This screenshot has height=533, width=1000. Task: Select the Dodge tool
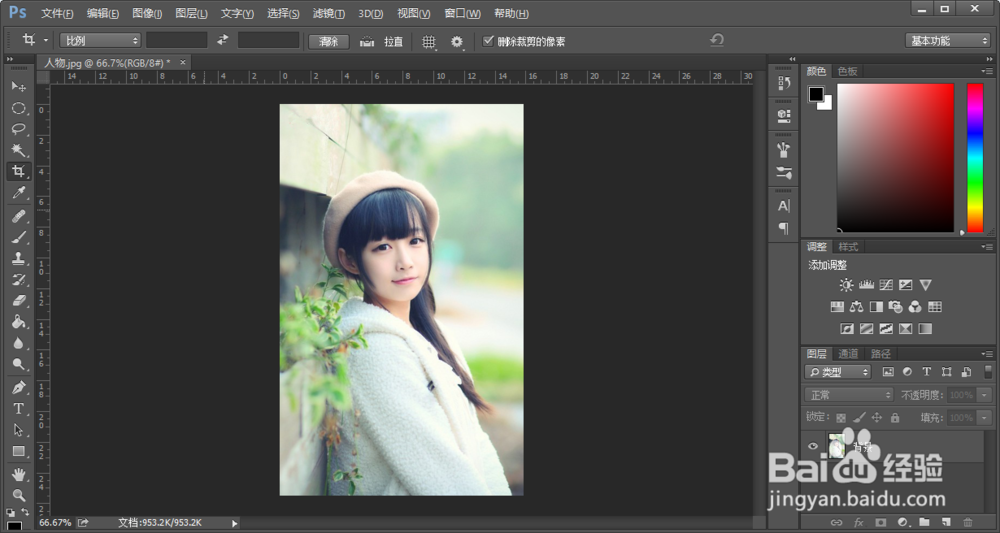coord(18,364)
